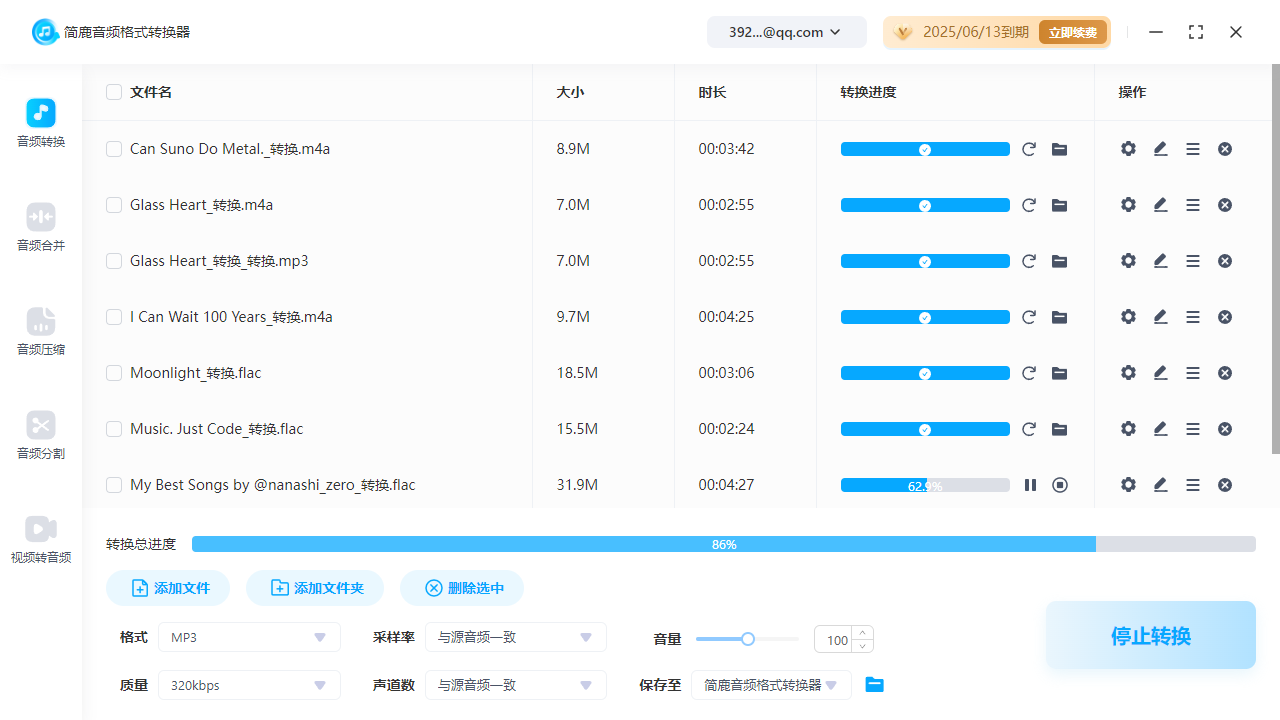Image resolution: width=1280 pixels, height=720 pixels.
Task: Check the box for Moonlight_转换.flac
Action: (114, 373)
